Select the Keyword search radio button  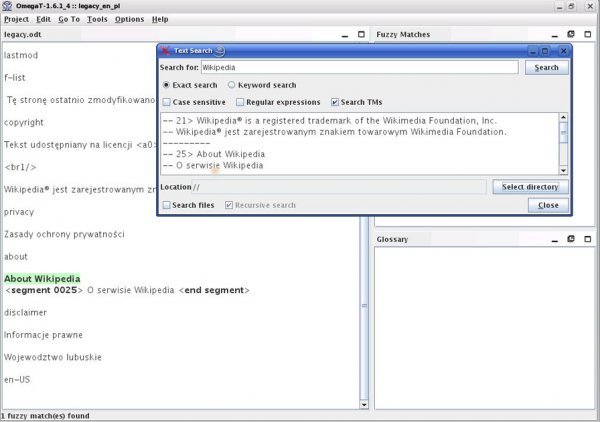(x=232, y=86)
